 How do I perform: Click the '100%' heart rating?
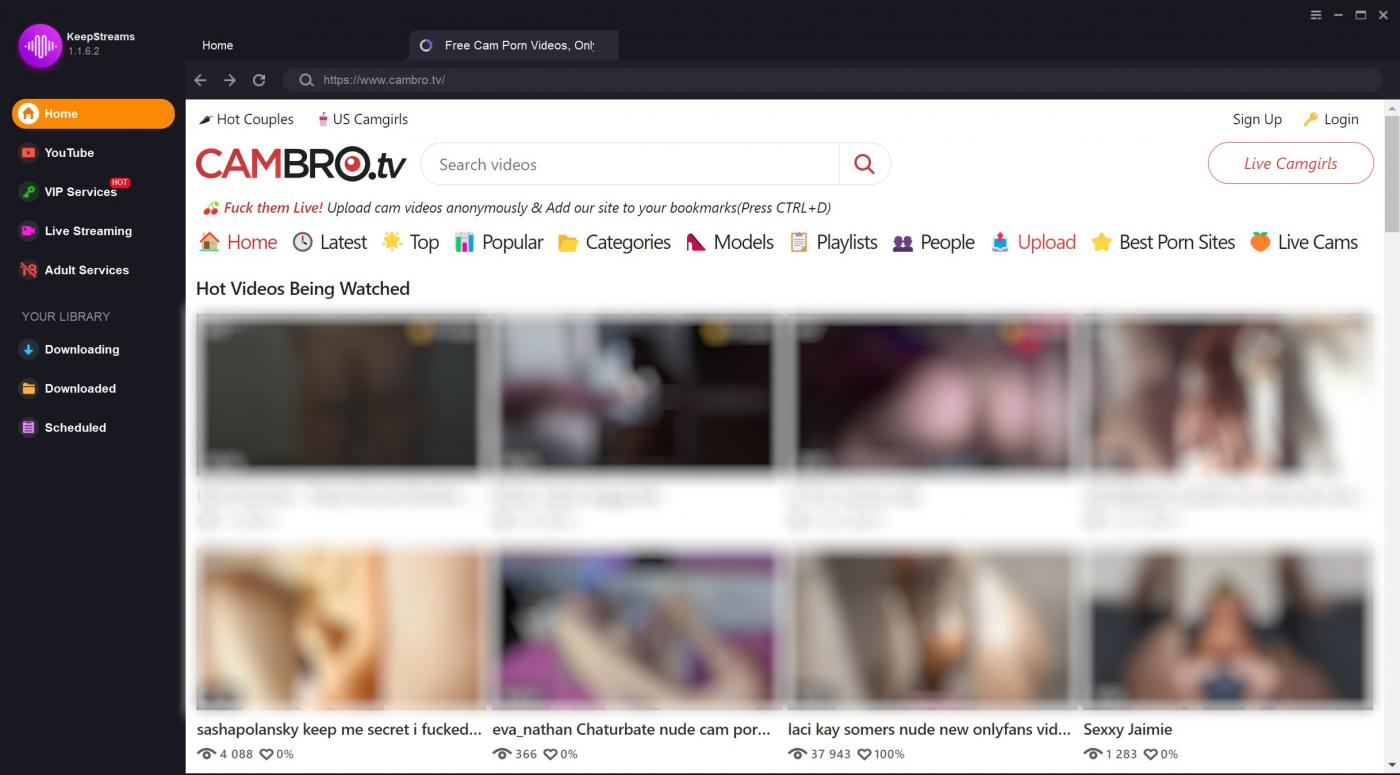point(889,754)
